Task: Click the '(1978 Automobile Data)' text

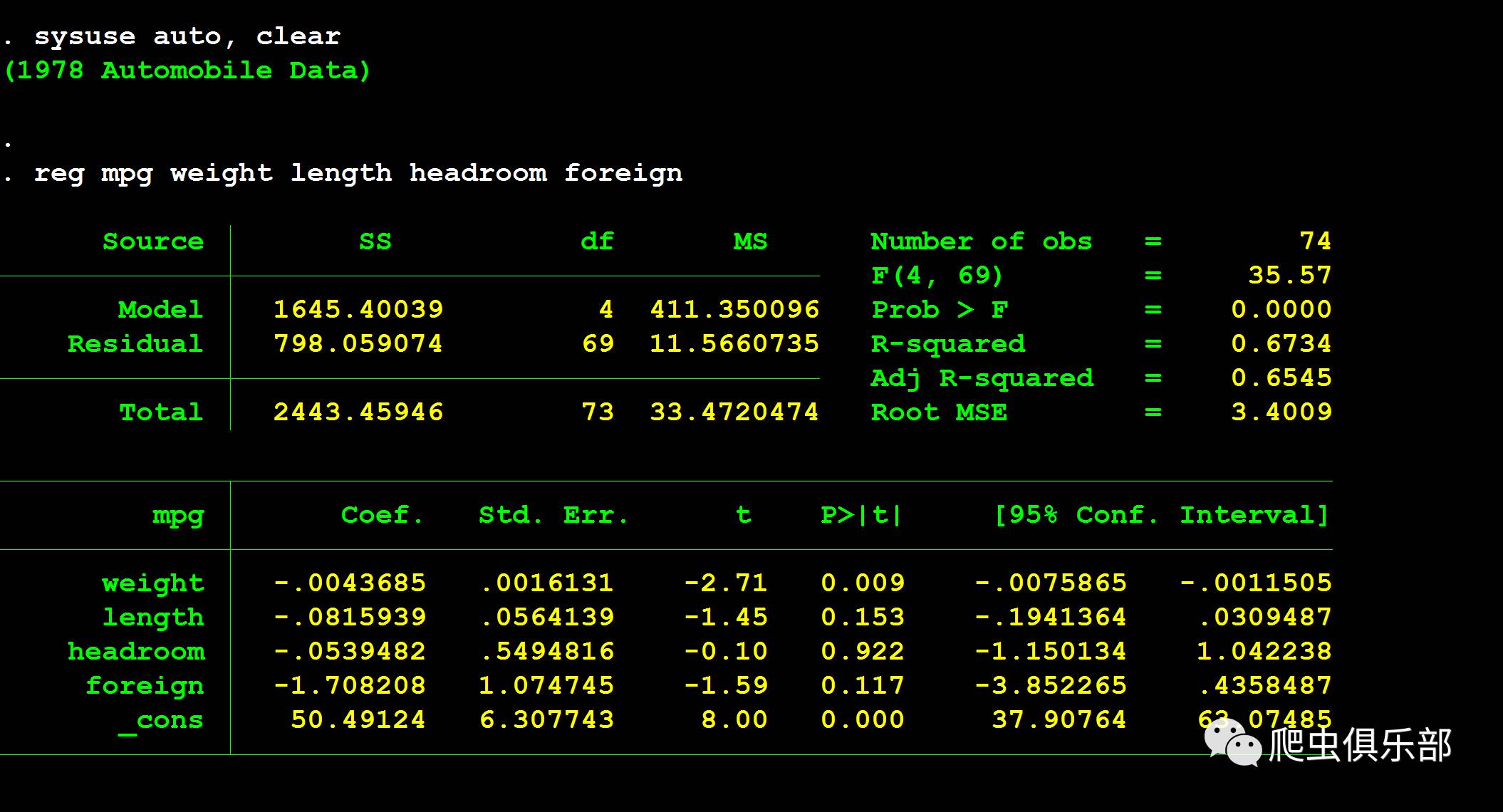Action: 187,71
